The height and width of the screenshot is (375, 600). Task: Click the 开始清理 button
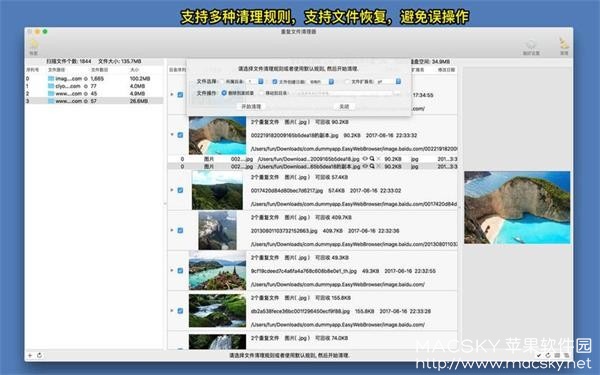click(x=251, y=106)
